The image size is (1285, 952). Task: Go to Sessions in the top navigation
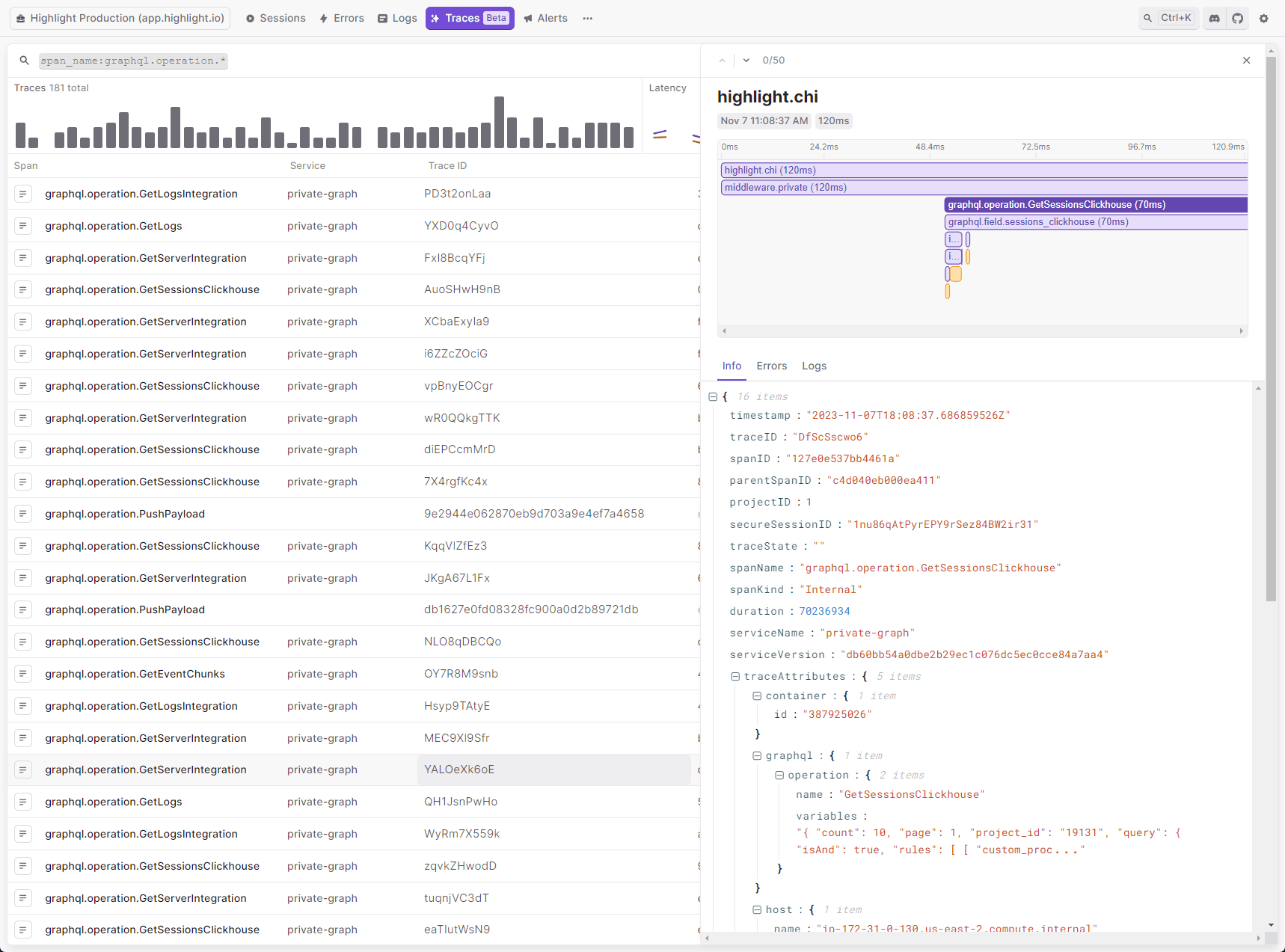[x=275, y=18]
